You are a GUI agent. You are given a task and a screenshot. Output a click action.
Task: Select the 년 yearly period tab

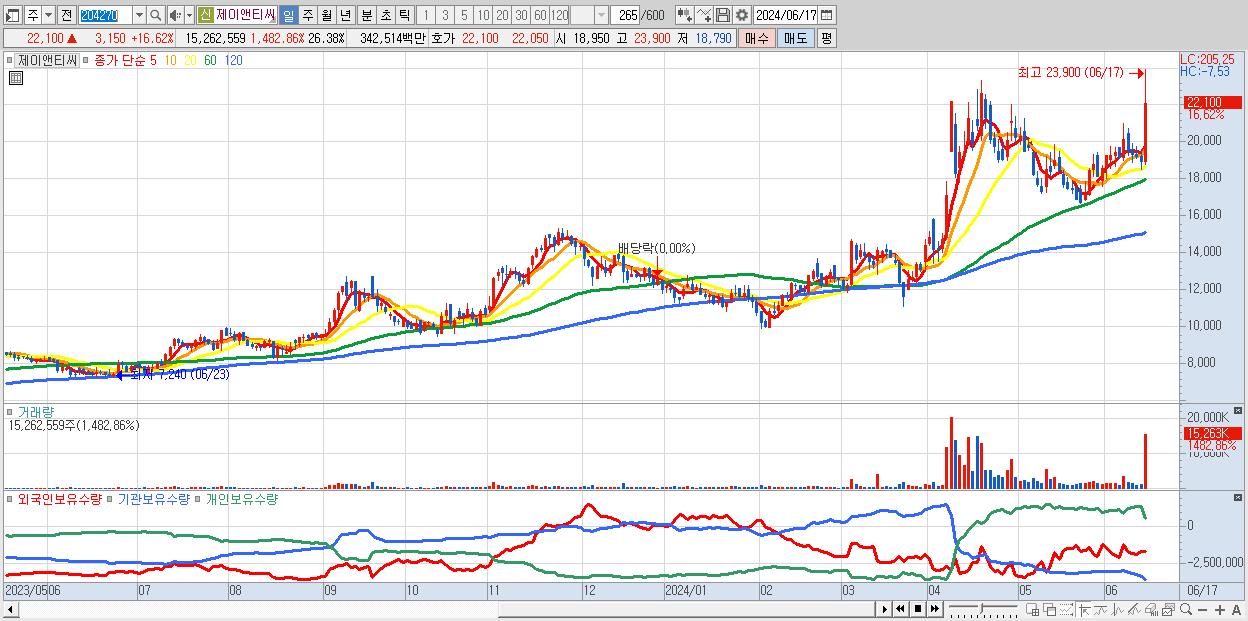(346, 16)
